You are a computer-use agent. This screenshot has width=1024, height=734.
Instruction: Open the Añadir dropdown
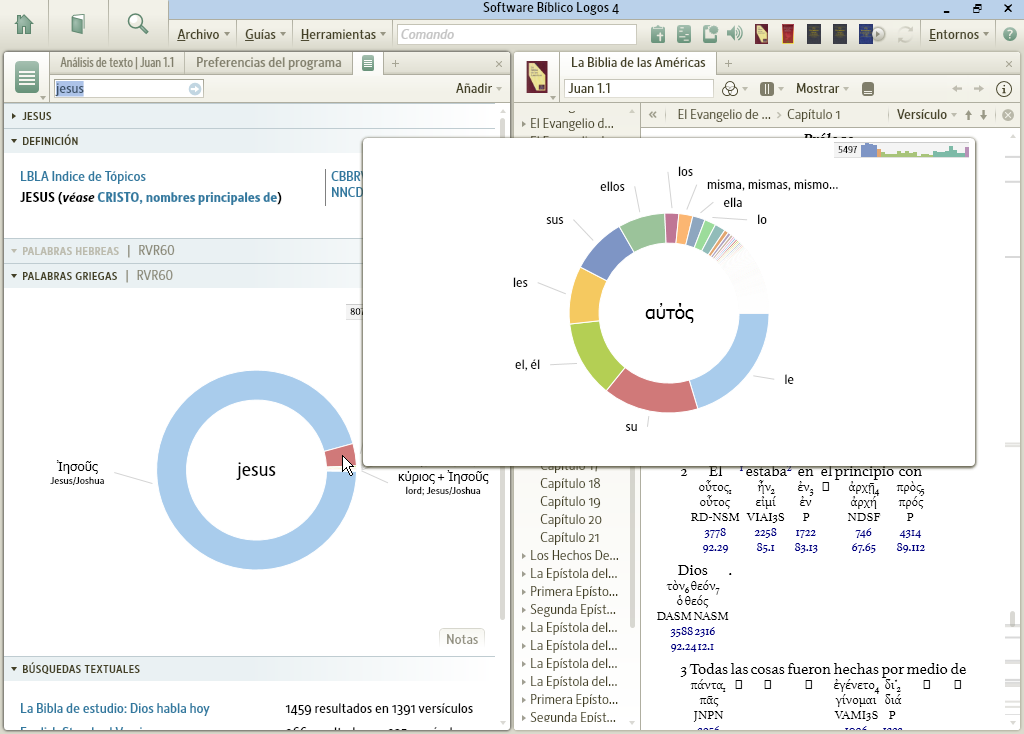pos(479,88)
